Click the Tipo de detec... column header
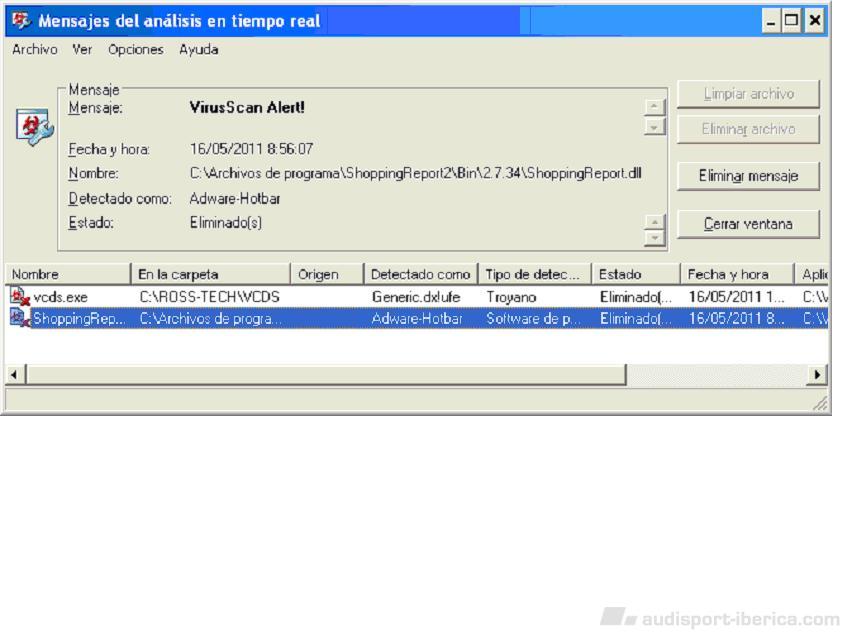The height and width of the screenshot is (634, 845). pyautogui.click(x=535, y=274)
